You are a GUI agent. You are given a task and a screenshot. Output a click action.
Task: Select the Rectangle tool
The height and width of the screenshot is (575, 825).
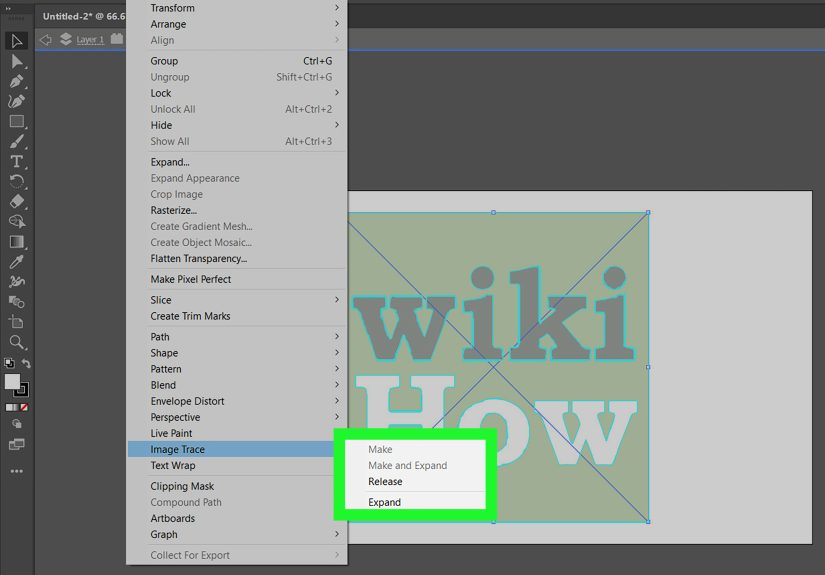(x=17, y=122)
